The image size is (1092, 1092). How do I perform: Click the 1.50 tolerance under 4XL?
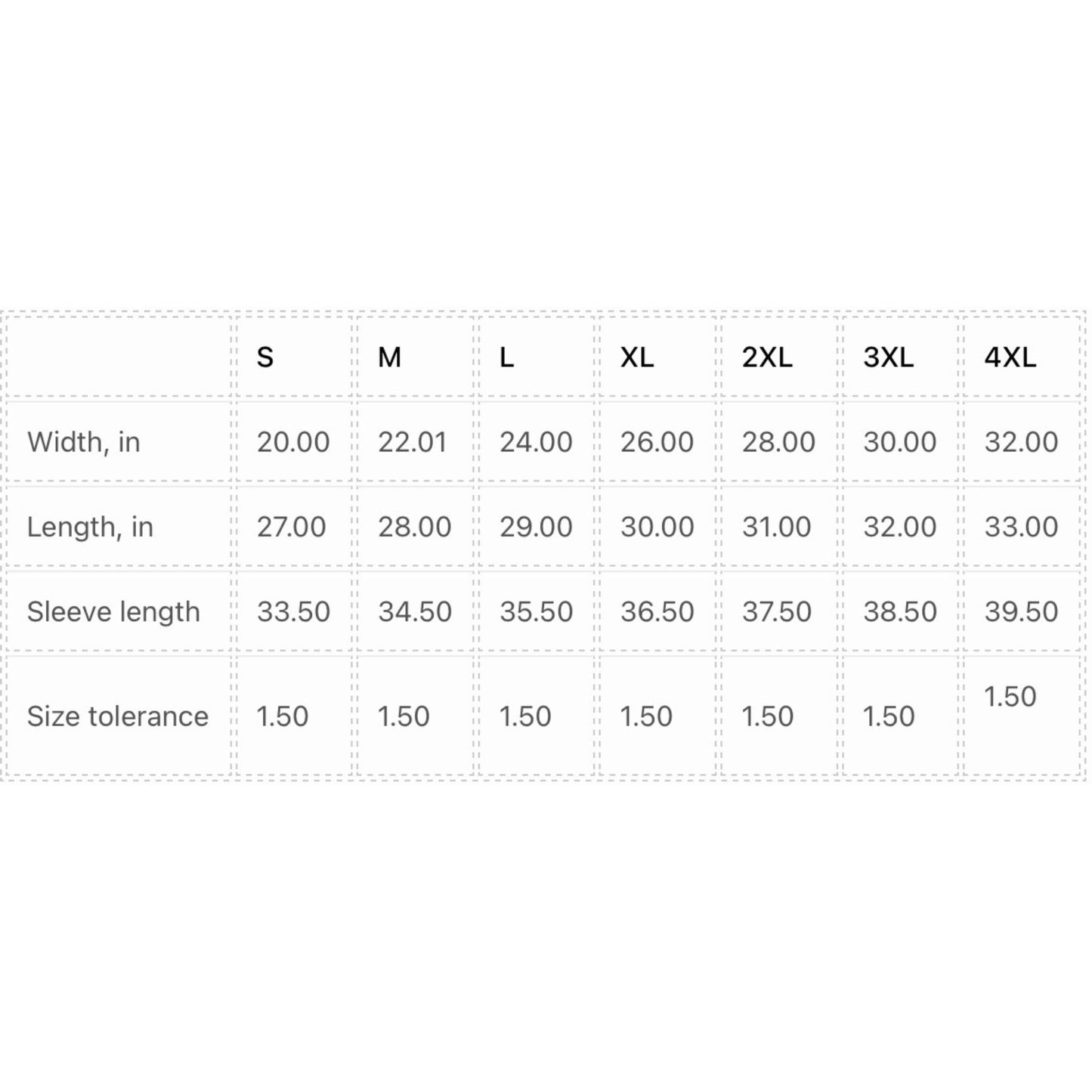[1010, 696]
